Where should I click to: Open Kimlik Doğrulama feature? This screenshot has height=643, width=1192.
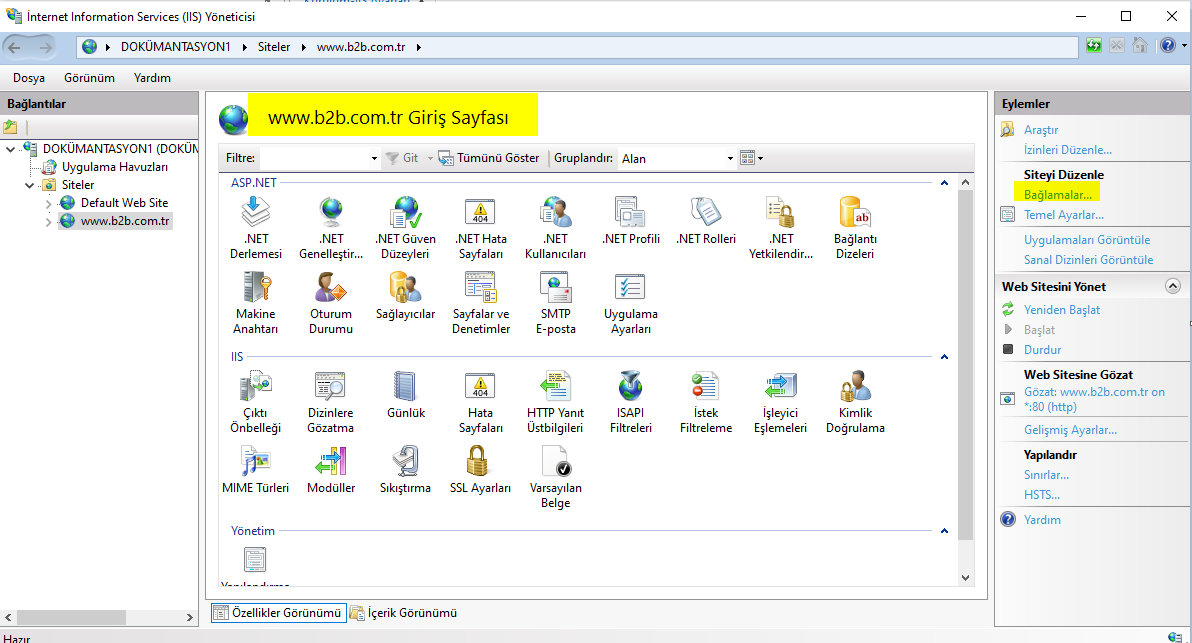(x=855, y=401)
